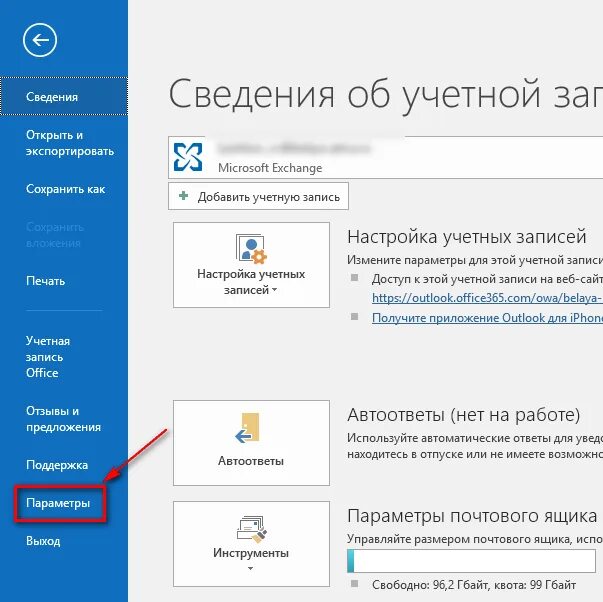The image size is (603, 602).
Task: Click the Сведения об учетной записи title
Action: point(386,94)
